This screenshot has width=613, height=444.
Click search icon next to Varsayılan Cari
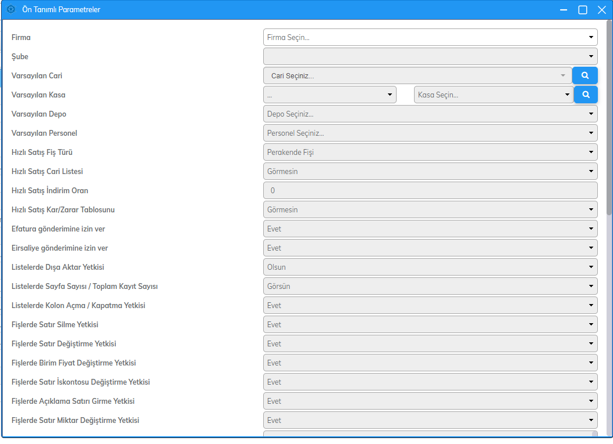tap(585, 75)
